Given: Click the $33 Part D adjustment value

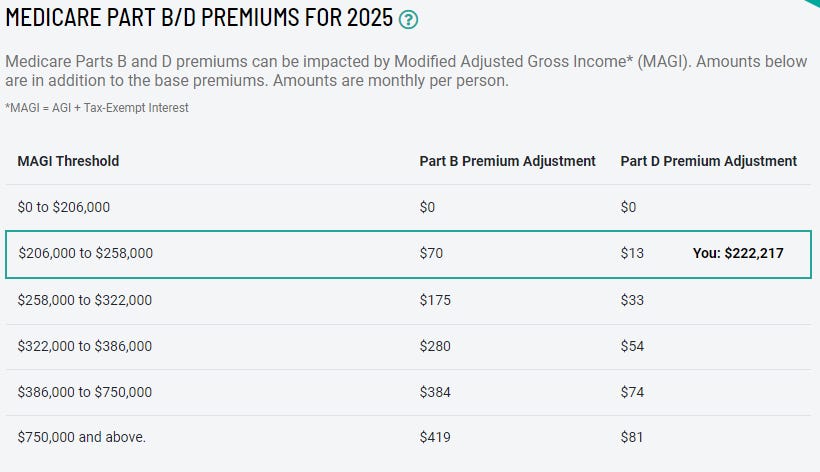Looking at the screenshot, I should 632,301.
